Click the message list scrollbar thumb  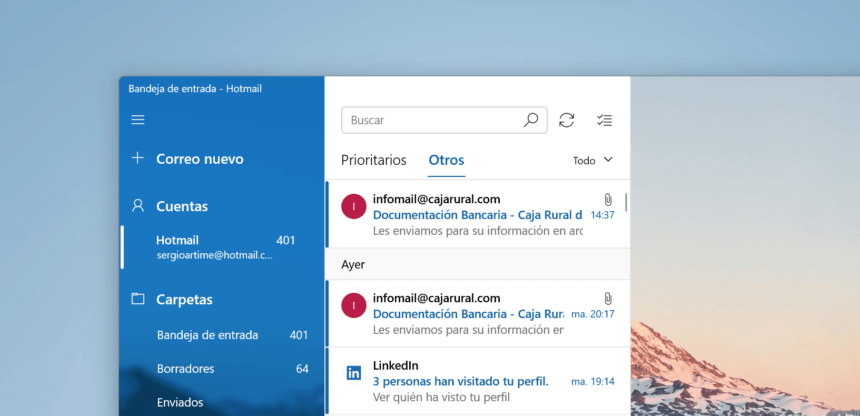point(626,202)
